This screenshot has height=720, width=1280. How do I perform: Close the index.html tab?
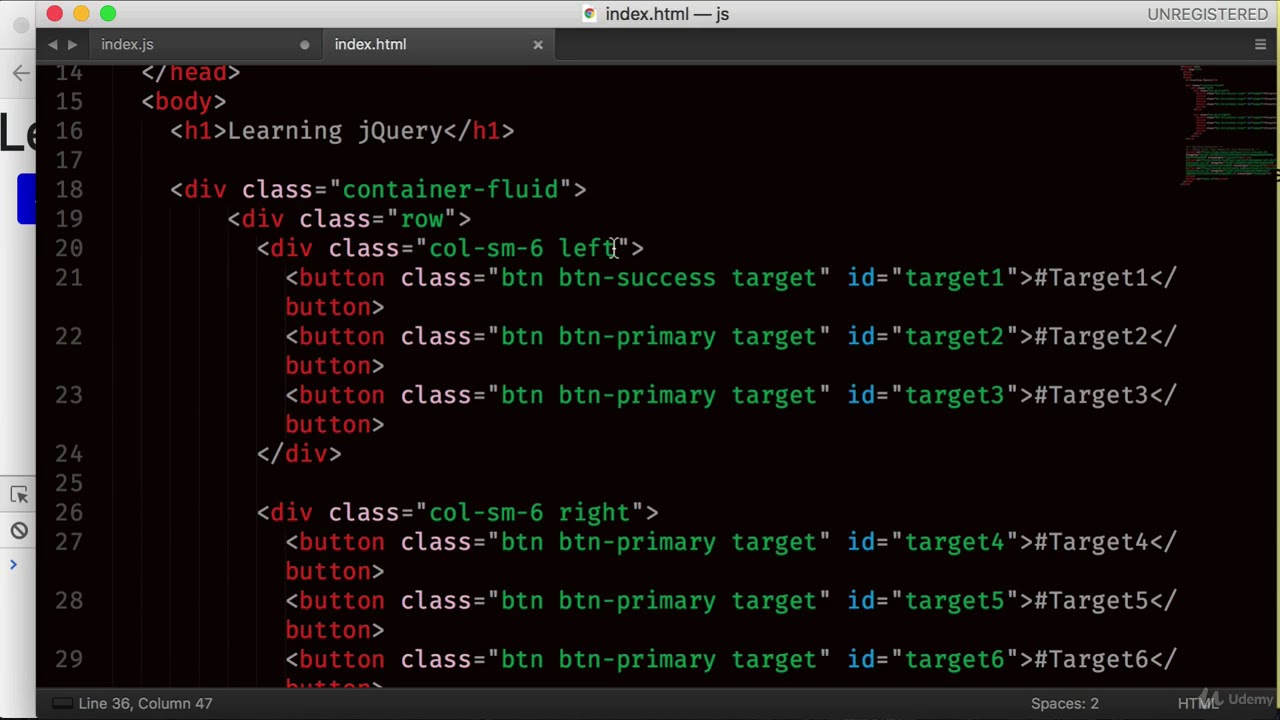pos(538,44)
